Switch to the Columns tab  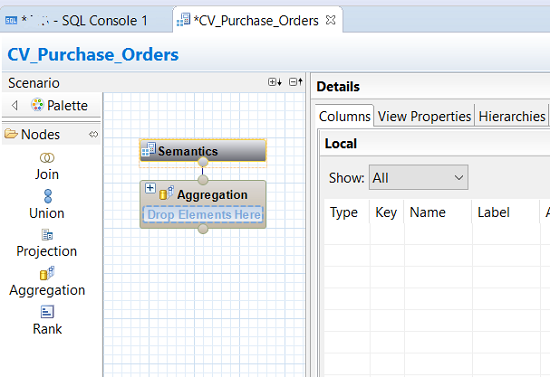344,116
